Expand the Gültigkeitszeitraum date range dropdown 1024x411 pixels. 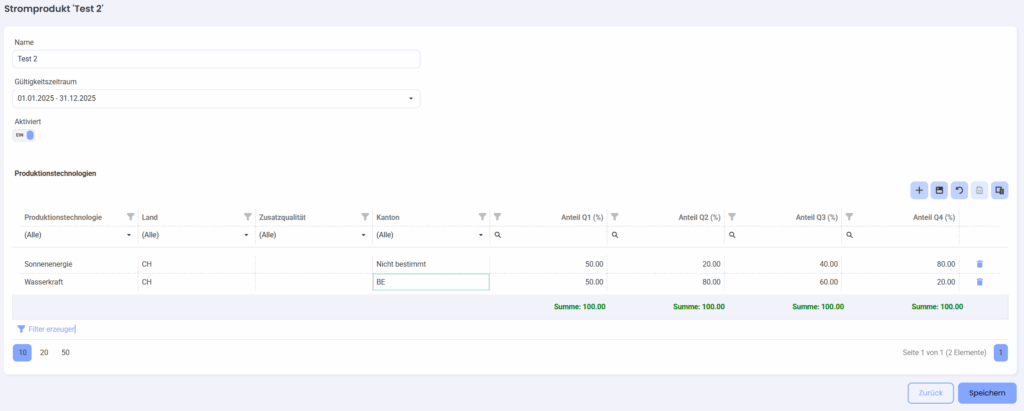[x=411, y=99]
